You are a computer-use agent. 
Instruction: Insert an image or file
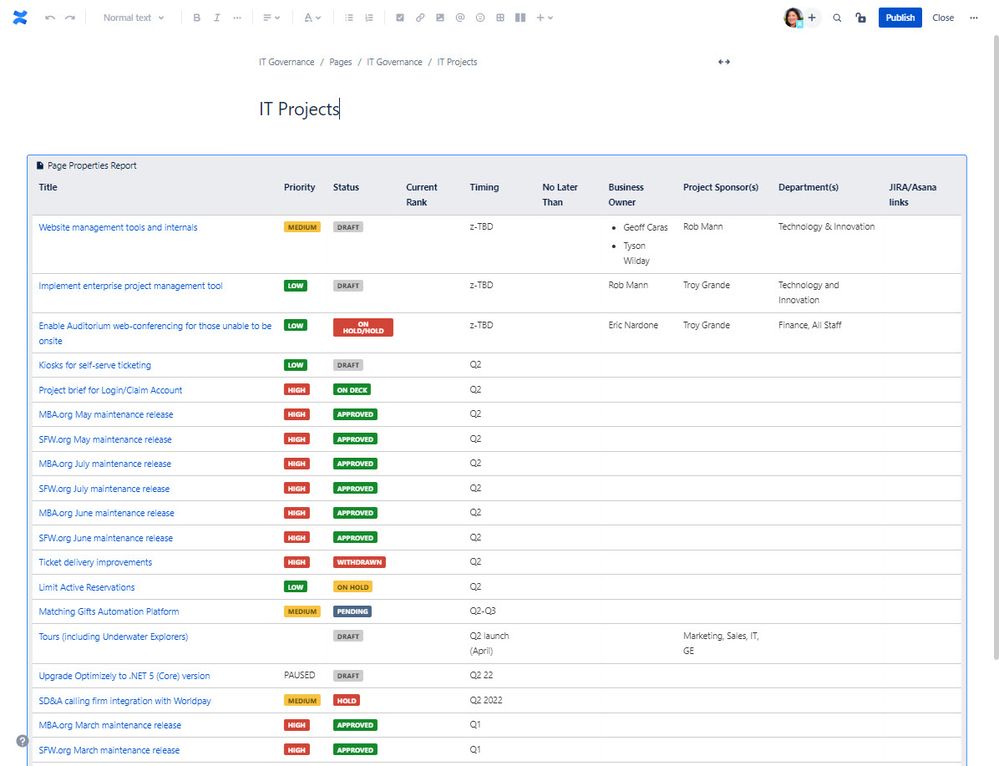tap(440, 18)
